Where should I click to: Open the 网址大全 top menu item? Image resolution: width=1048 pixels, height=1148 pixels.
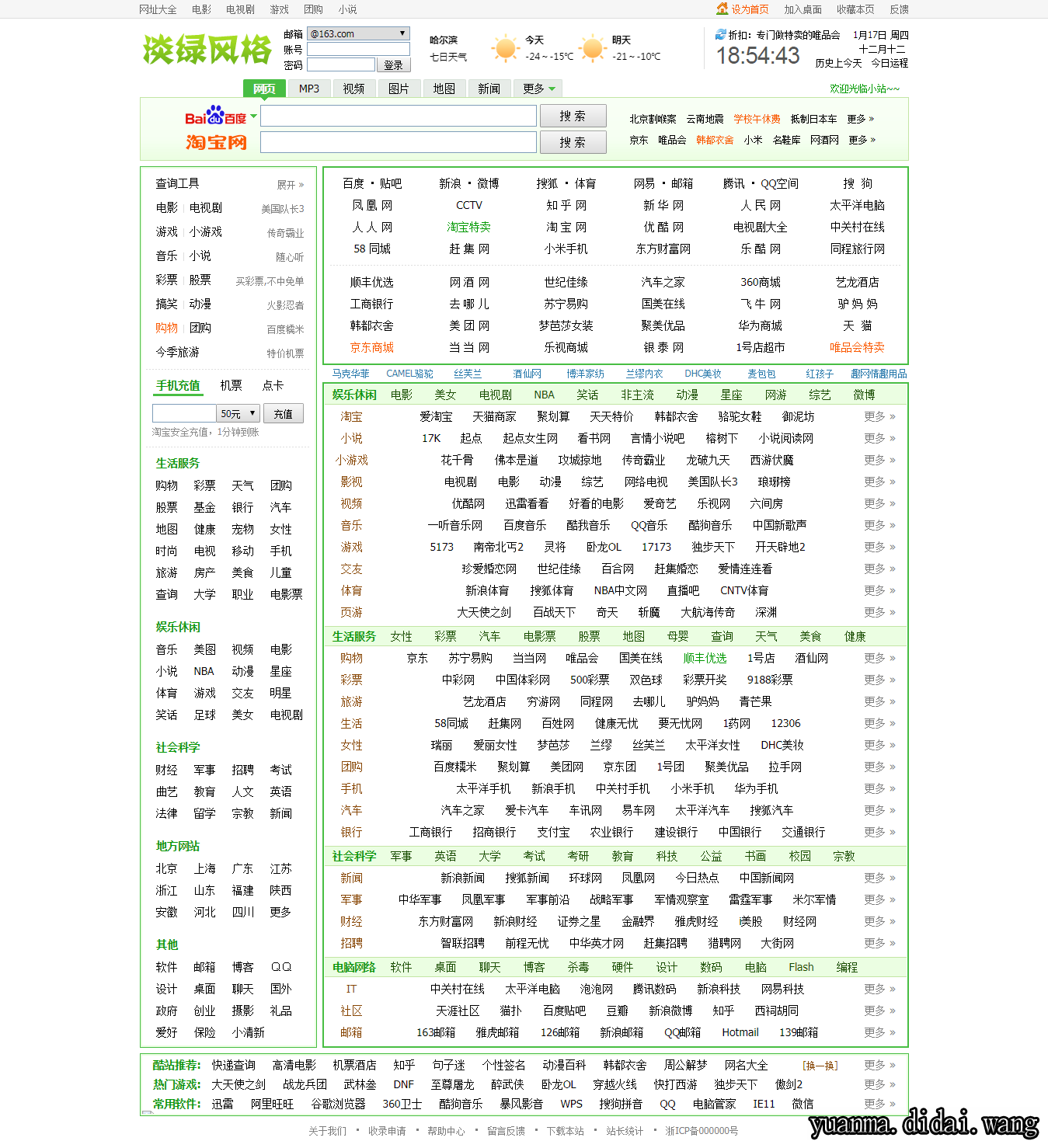(x=158, y=9)
